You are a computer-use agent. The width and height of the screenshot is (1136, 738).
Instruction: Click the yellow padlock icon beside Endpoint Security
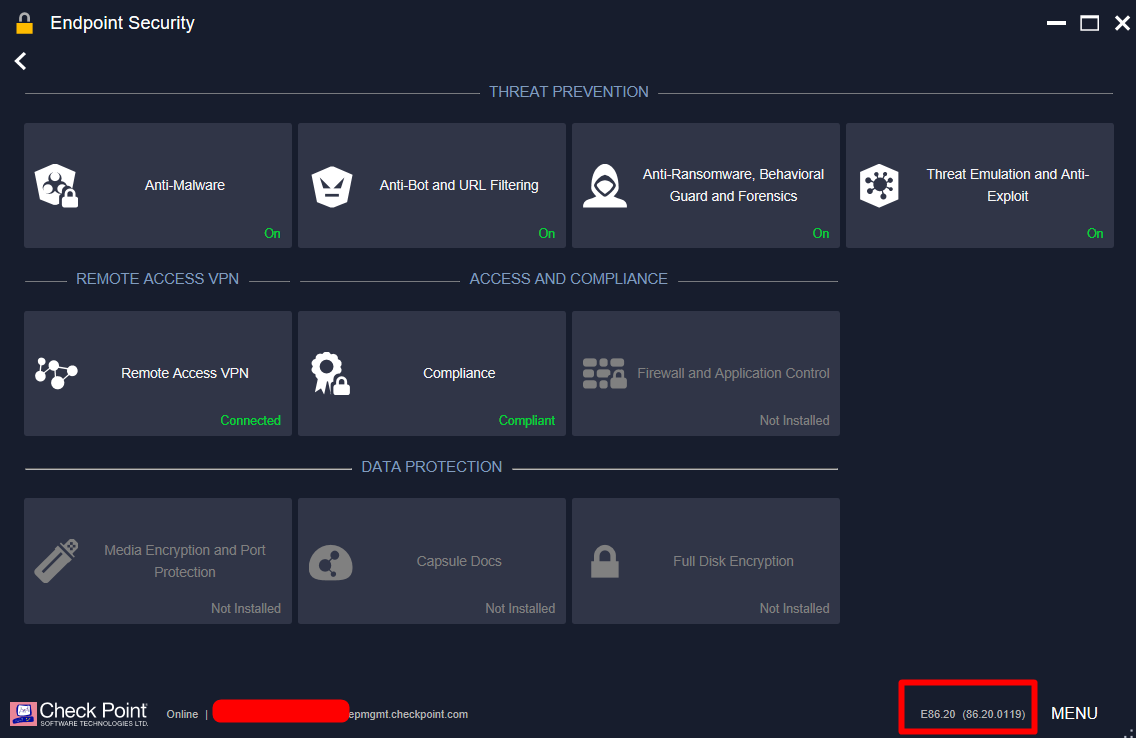tap(25, 23)
